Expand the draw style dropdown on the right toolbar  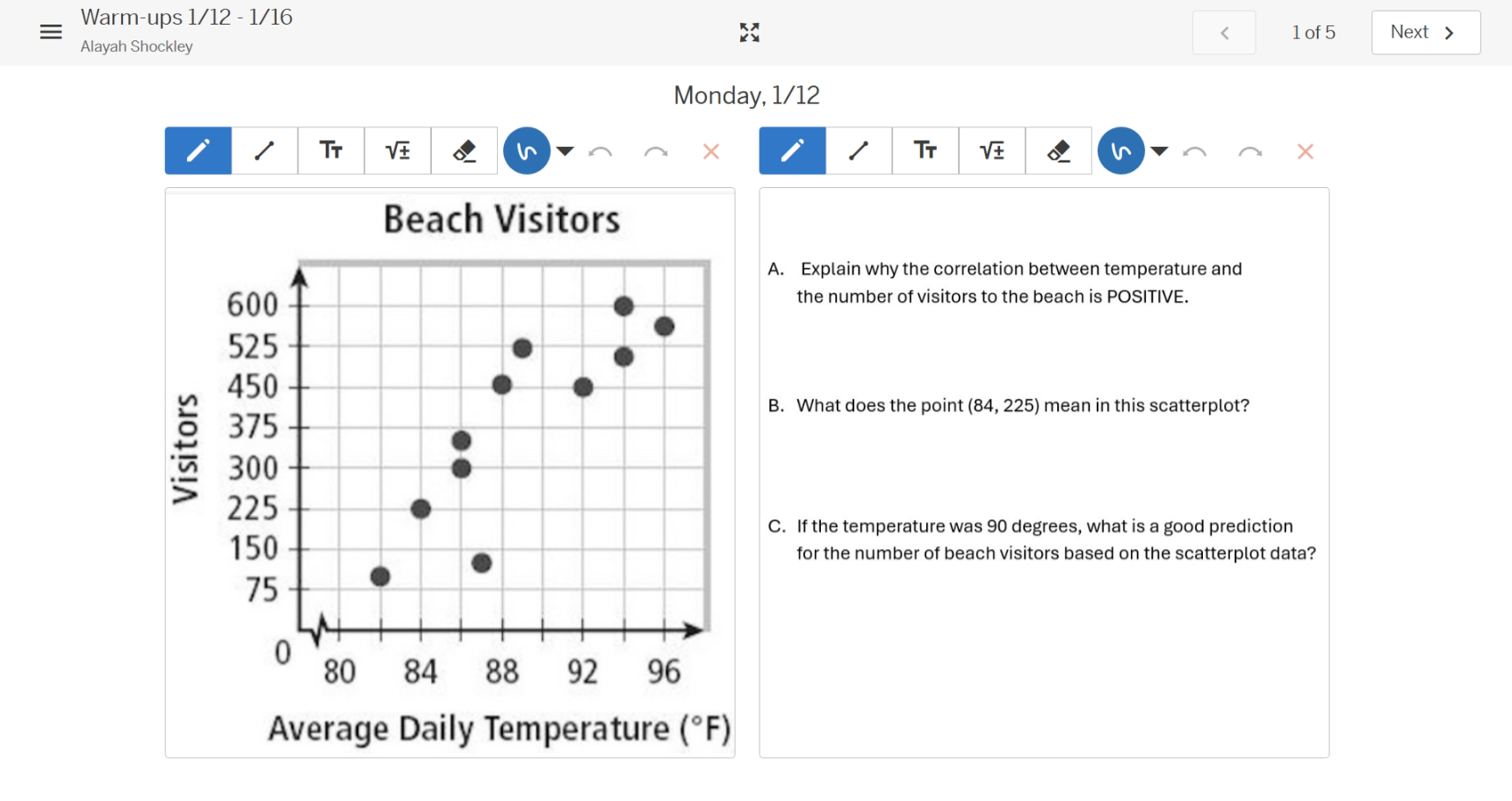coord(1161,150)
